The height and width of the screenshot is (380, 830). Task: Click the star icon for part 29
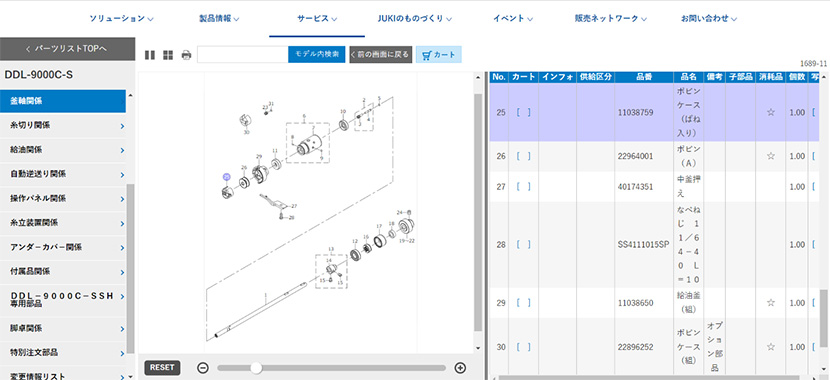[771, 303]
